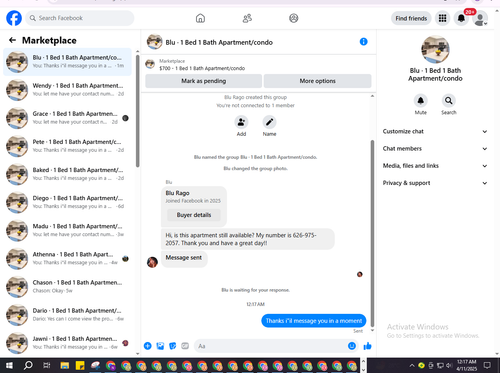The height and width of the screenshot is (373, 500).
Task: Open the Windows Start button
Action: pos(9,365)
